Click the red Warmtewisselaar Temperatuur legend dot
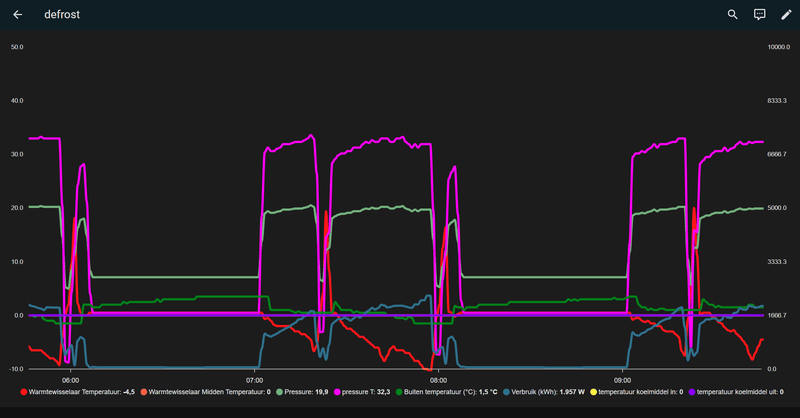 [23, 392]
